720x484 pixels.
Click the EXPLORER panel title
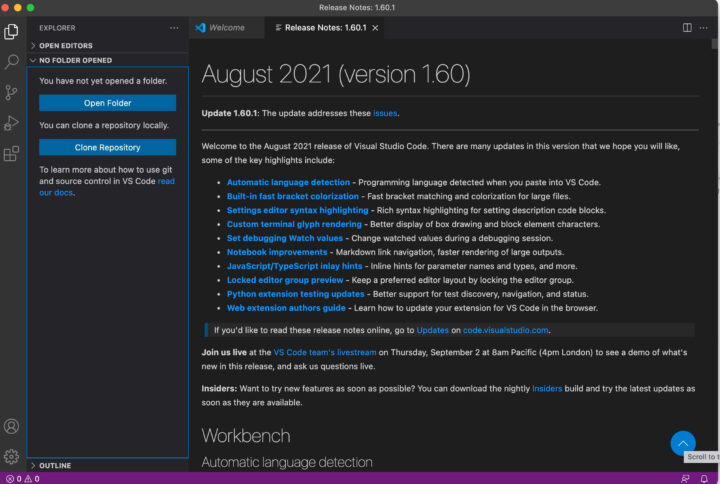pyautogui.click(x=57, y=28)
